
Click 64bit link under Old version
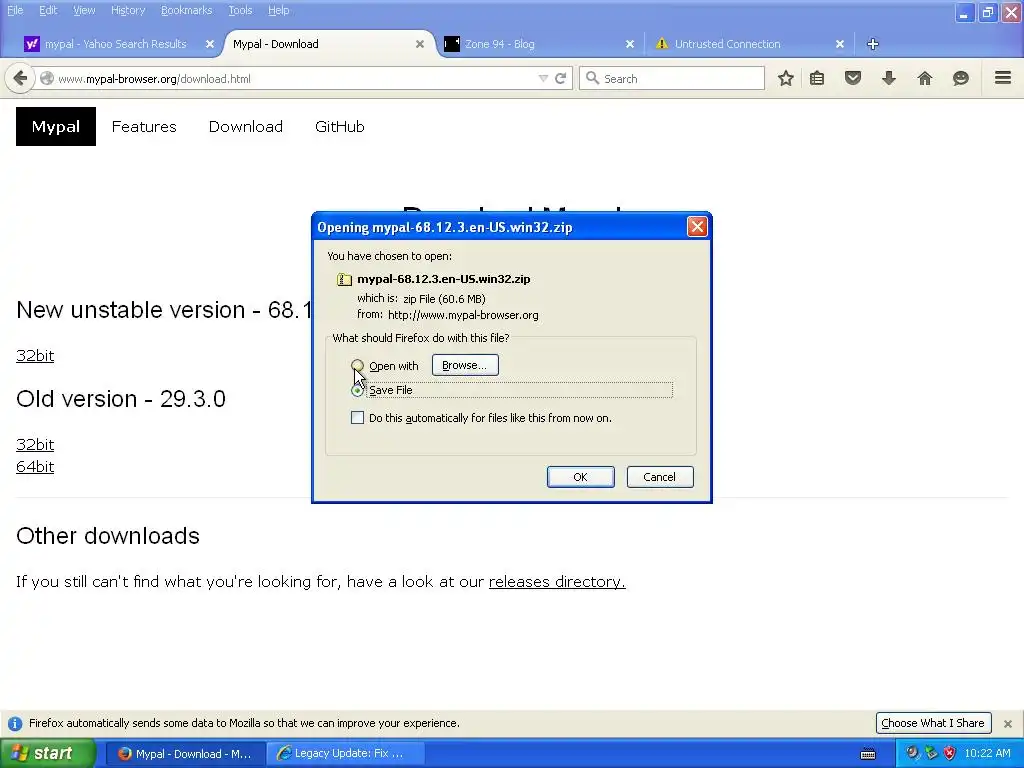pos(35,466)
